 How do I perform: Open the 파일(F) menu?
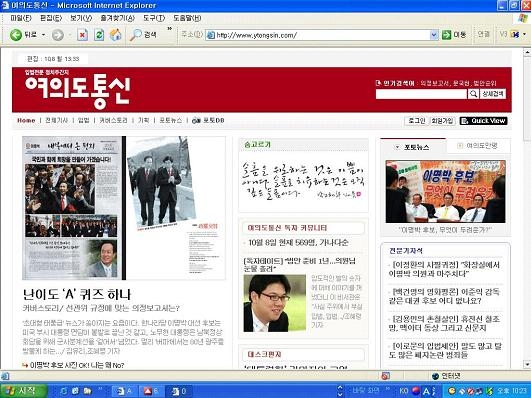click(x=21, y=18)
